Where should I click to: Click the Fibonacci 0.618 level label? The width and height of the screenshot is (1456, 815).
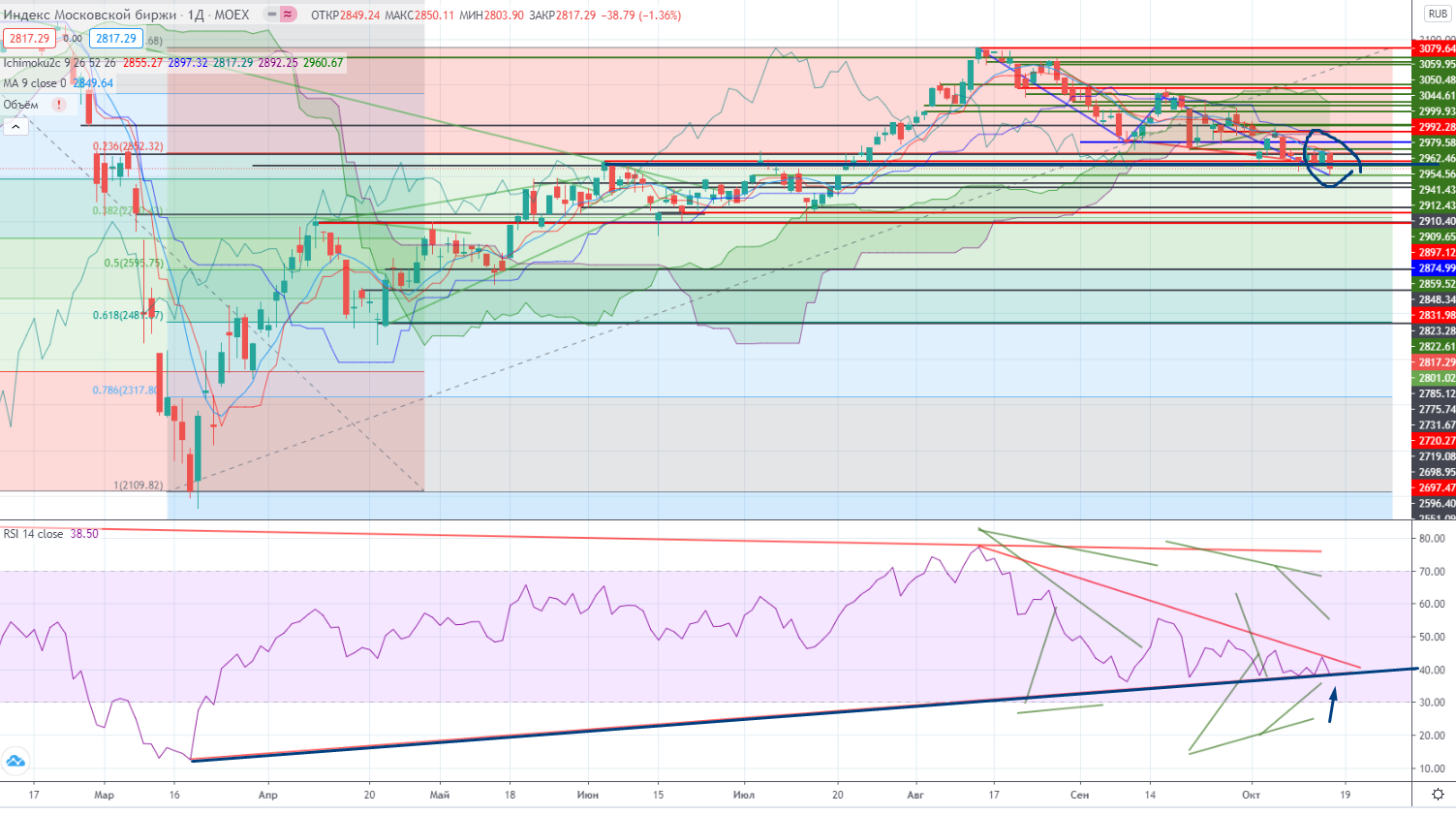[128, 316]
